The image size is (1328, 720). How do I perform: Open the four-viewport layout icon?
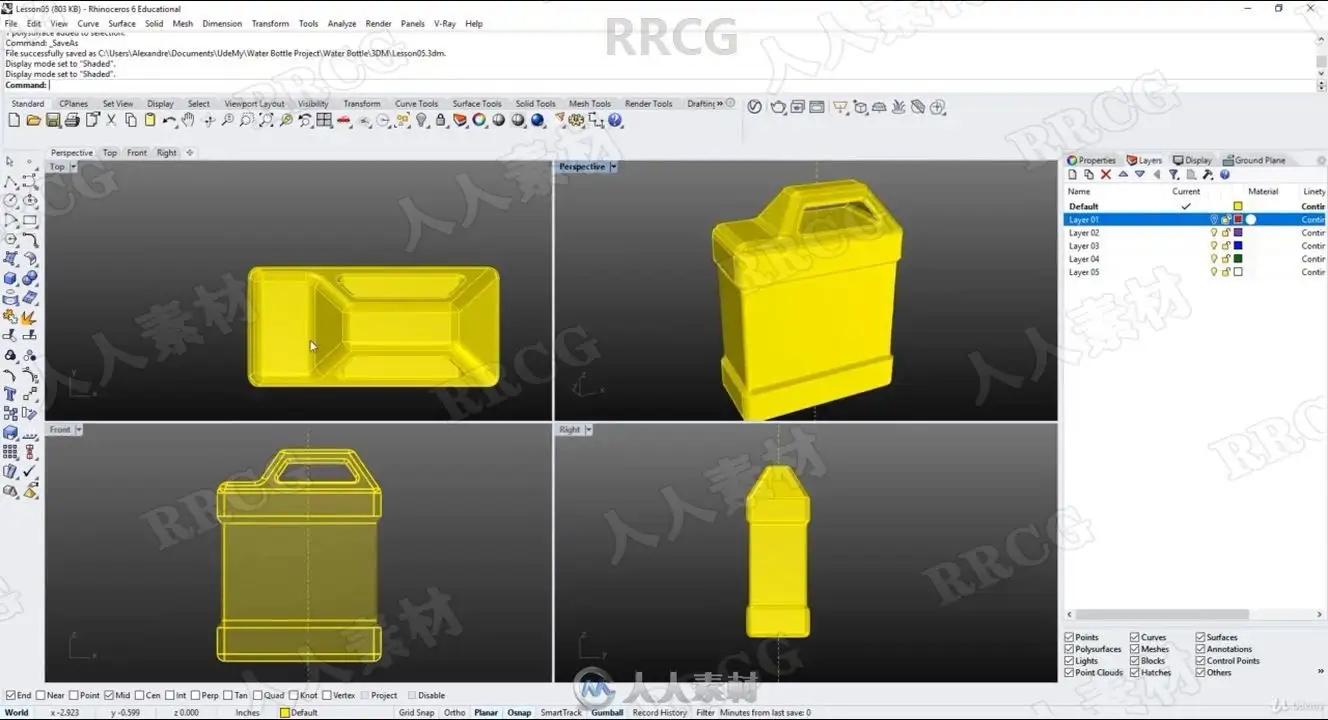click(x=324, y=120)
